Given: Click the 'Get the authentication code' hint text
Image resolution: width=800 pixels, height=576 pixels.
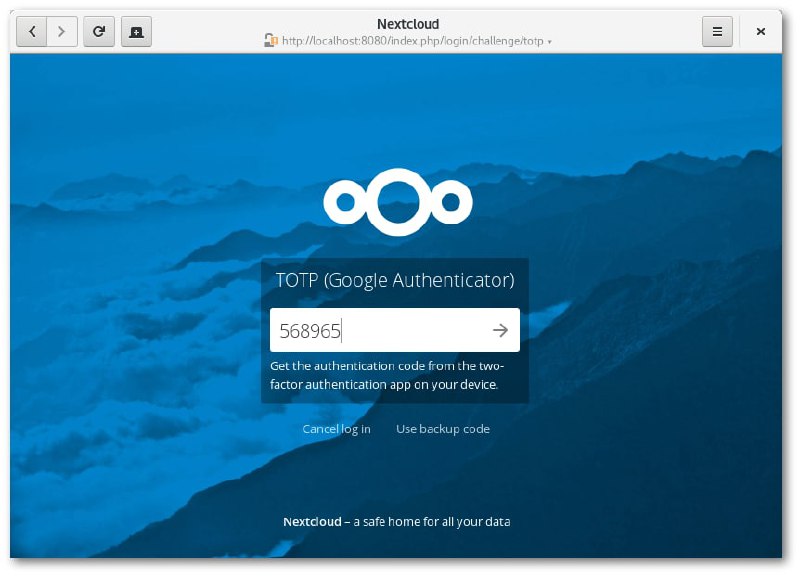Looking at the screenshot, I should coord(387,375).
